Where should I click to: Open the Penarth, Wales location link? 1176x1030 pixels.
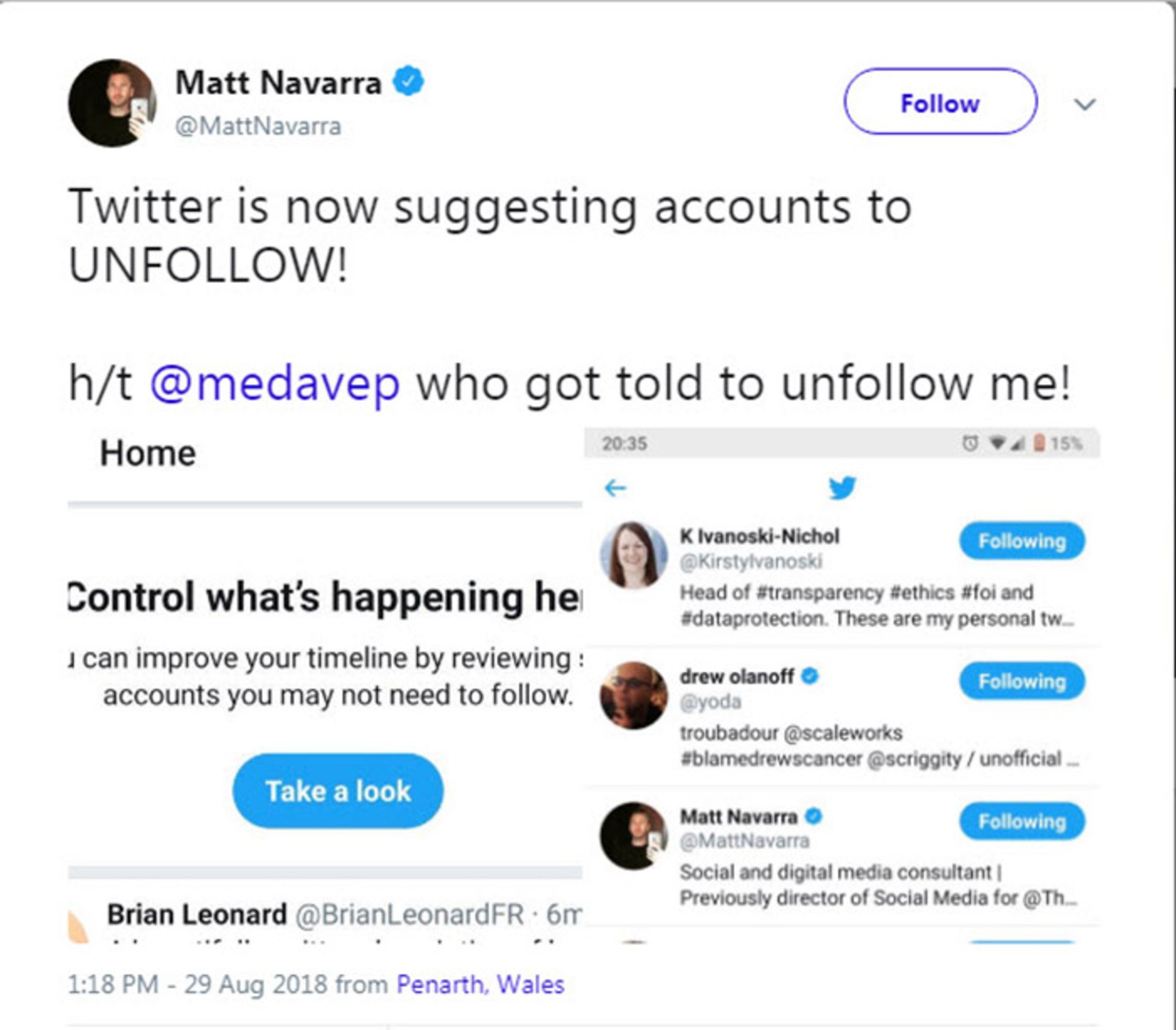(480, 984)
